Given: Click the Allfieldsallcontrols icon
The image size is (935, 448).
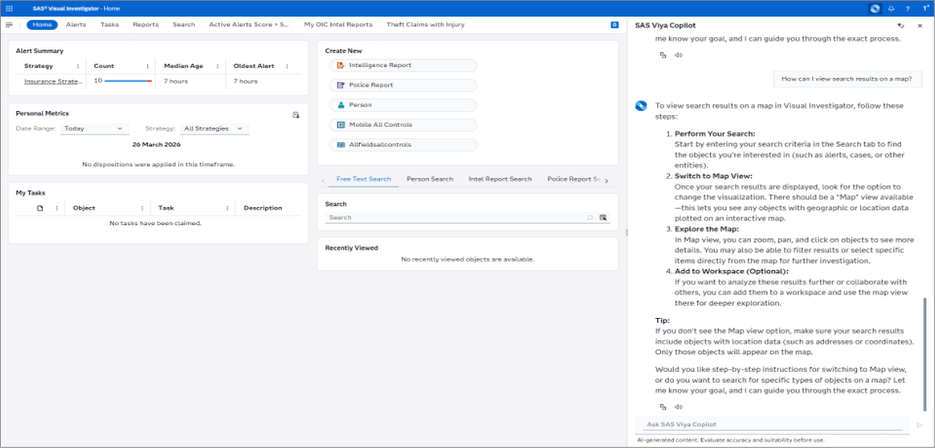Looking at the screenshot, I should point(340,145).
